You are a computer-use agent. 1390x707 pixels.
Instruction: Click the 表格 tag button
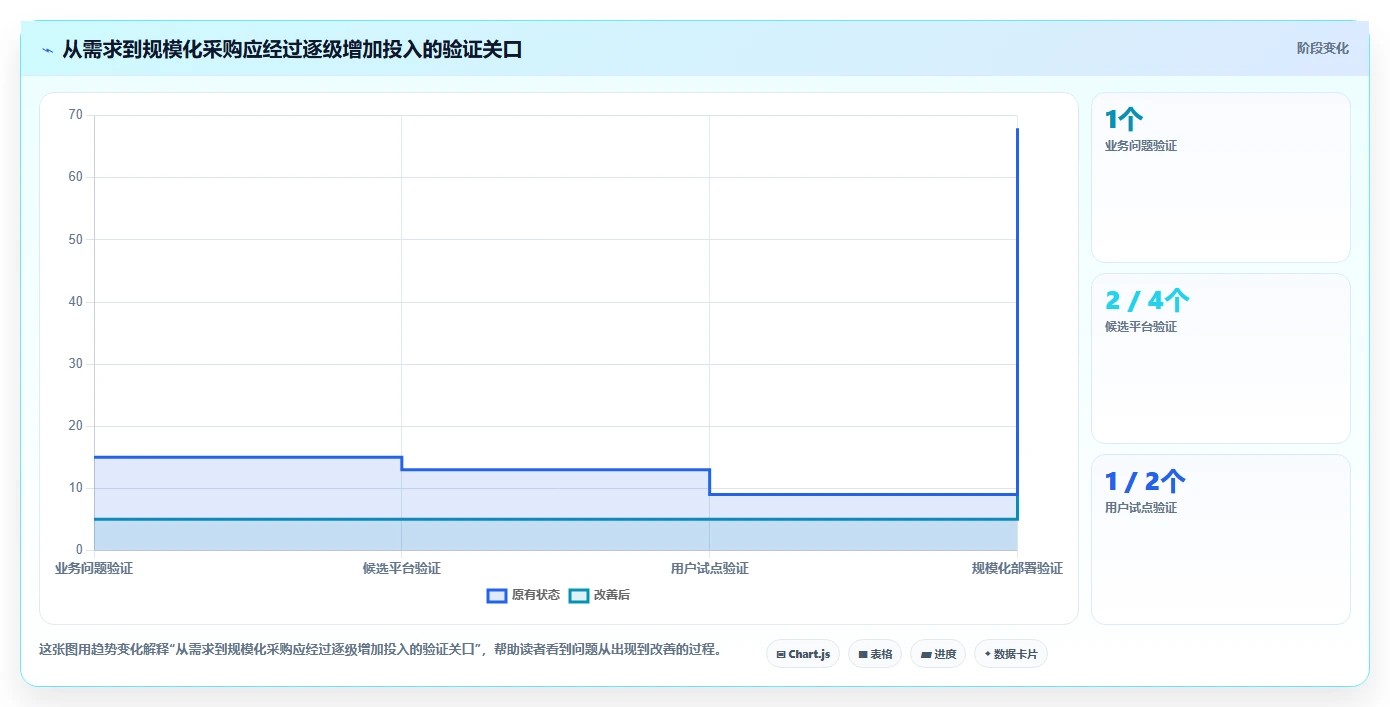(875, 654)
